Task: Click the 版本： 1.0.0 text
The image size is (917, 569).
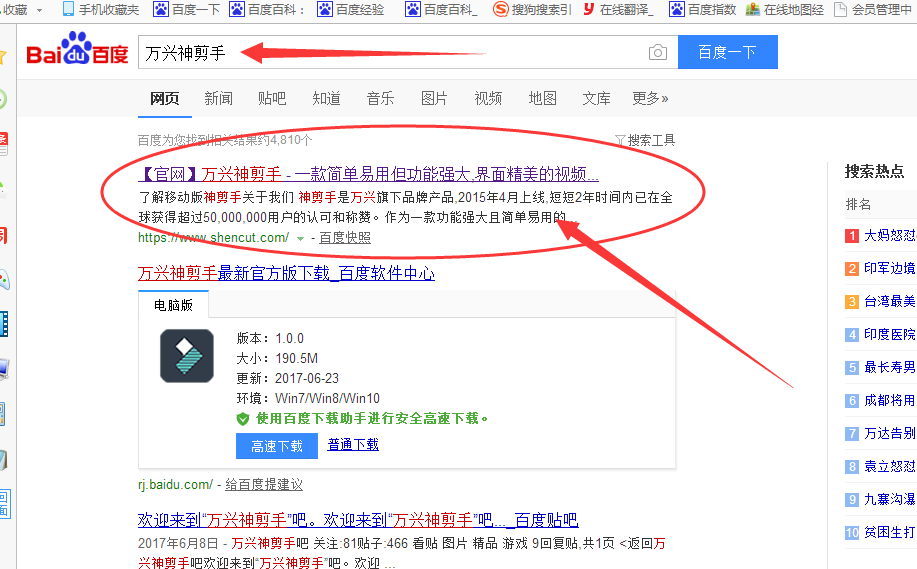Action: pyautogui.click(x=270, y=339)
